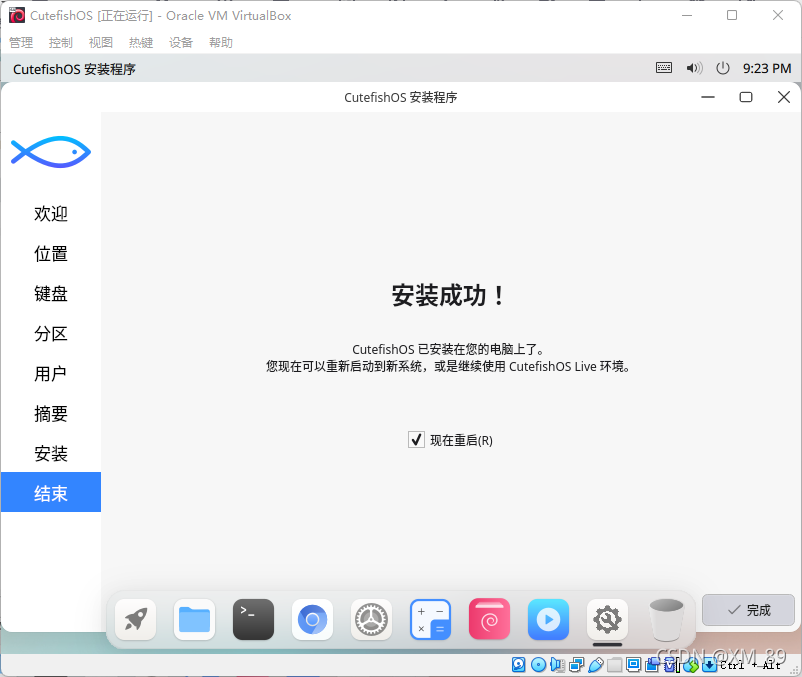The height and width of the screenshot is (677, 802).
Task: Open the 设备 menu in VirtualBox
Action: [181, 42]
